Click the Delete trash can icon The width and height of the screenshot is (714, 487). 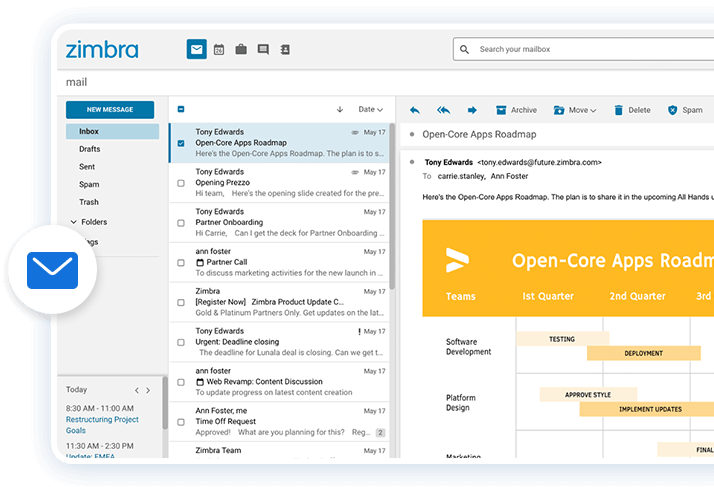tap(618, 110)
